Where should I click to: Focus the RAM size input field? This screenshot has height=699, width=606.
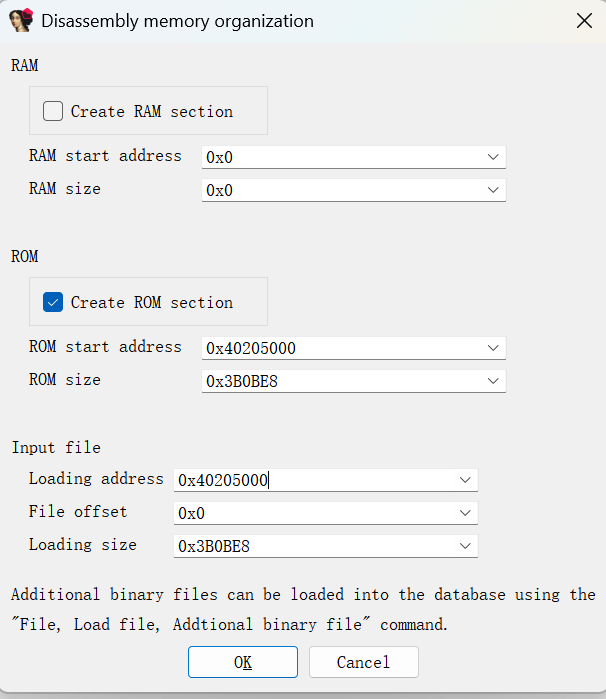340,190
